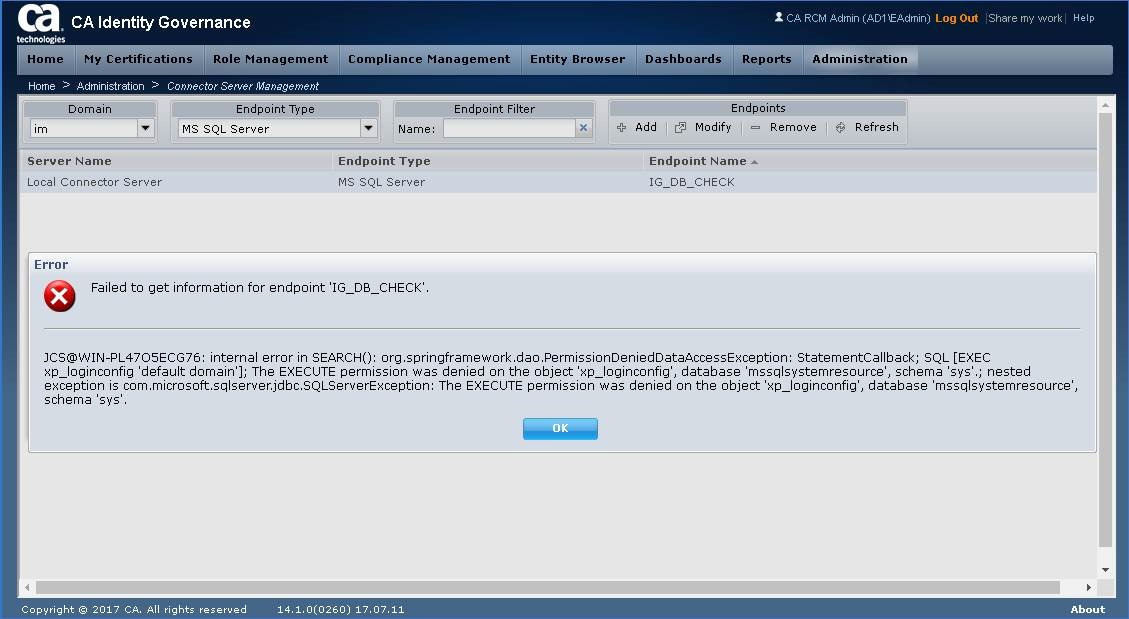Click the 'Connector Server Management' breadcrumb text

pyautogui.click(x=243, y=86)
